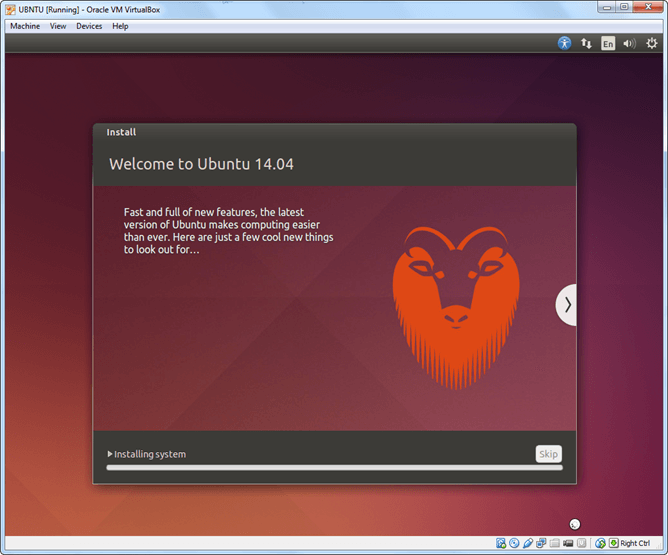Advance slideshow with the right arrow
The width and height of the screenshot is (668, 555).
click(x=567, y=305)
